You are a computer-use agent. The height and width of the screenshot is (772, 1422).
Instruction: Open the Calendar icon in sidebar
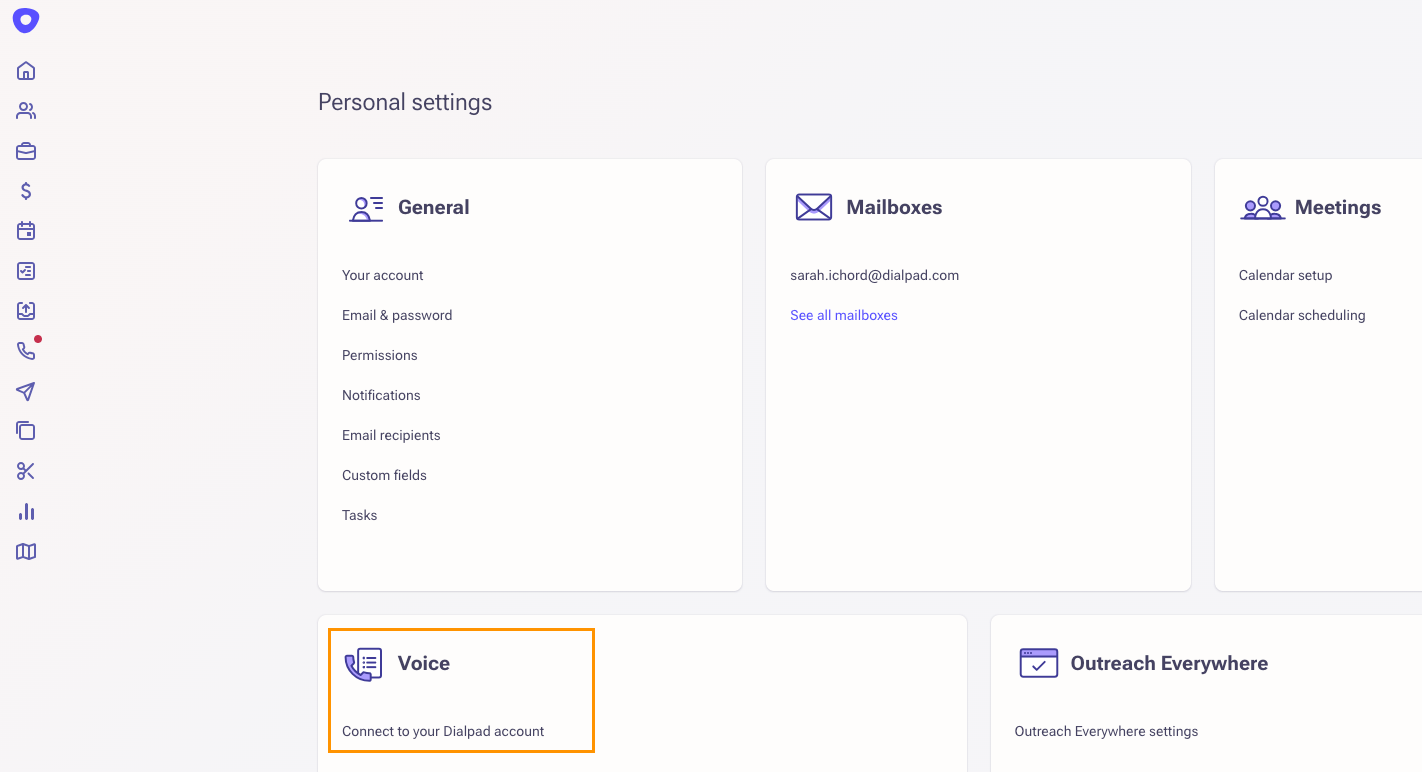[26, 231]
